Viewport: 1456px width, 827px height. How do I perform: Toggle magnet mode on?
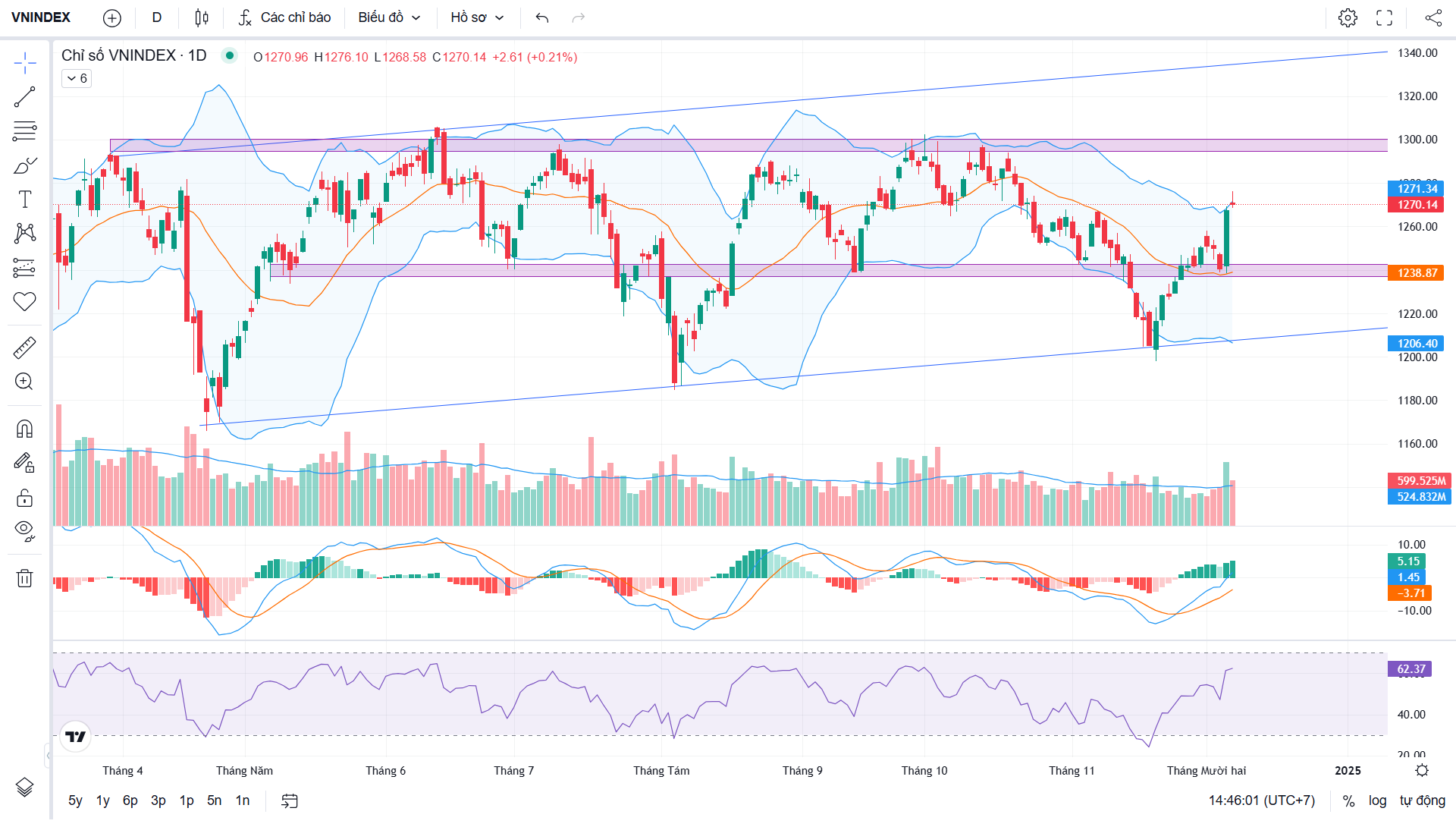(x=24, y=429)
